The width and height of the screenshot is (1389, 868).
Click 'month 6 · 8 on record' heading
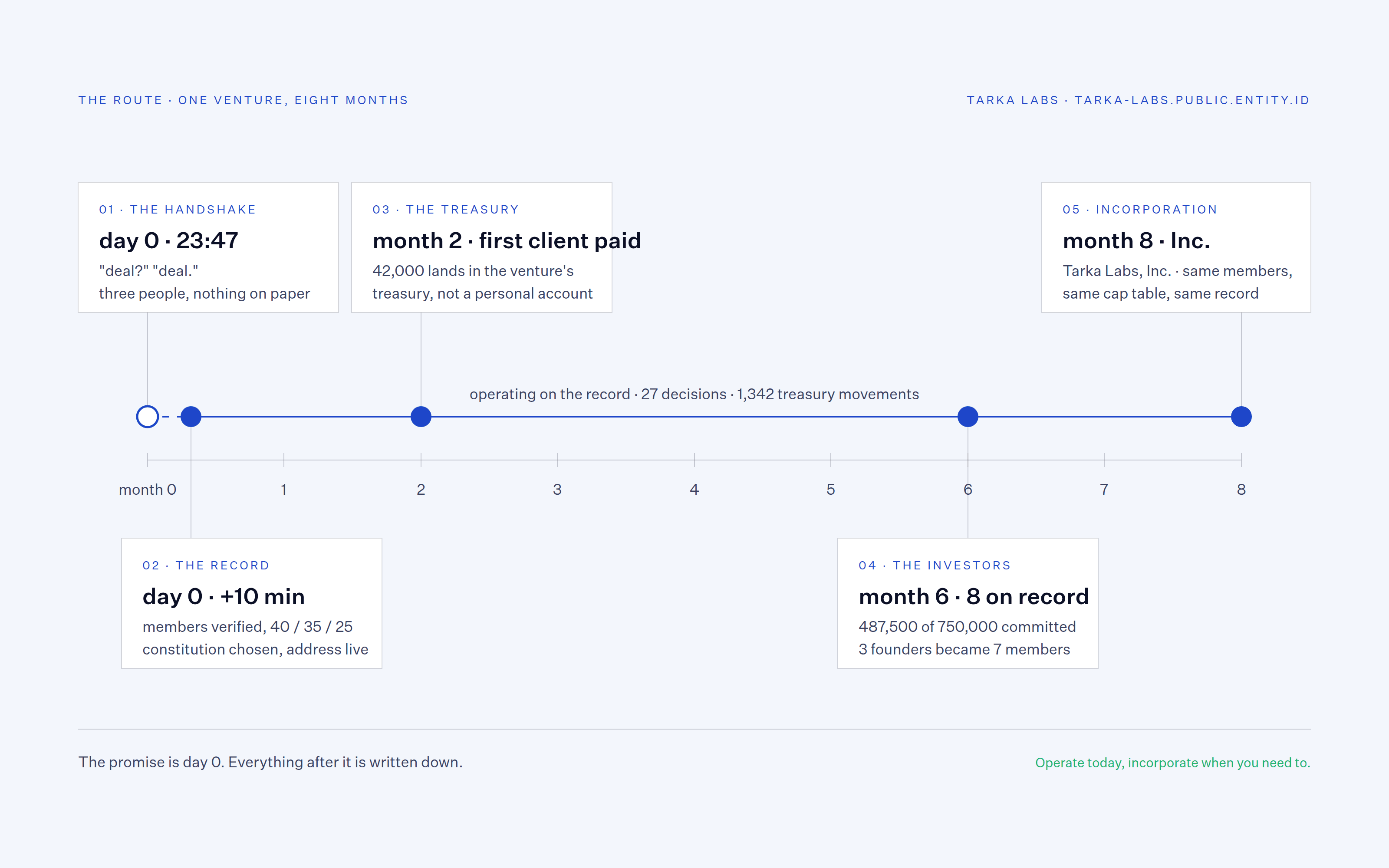[x=974, y=596]
